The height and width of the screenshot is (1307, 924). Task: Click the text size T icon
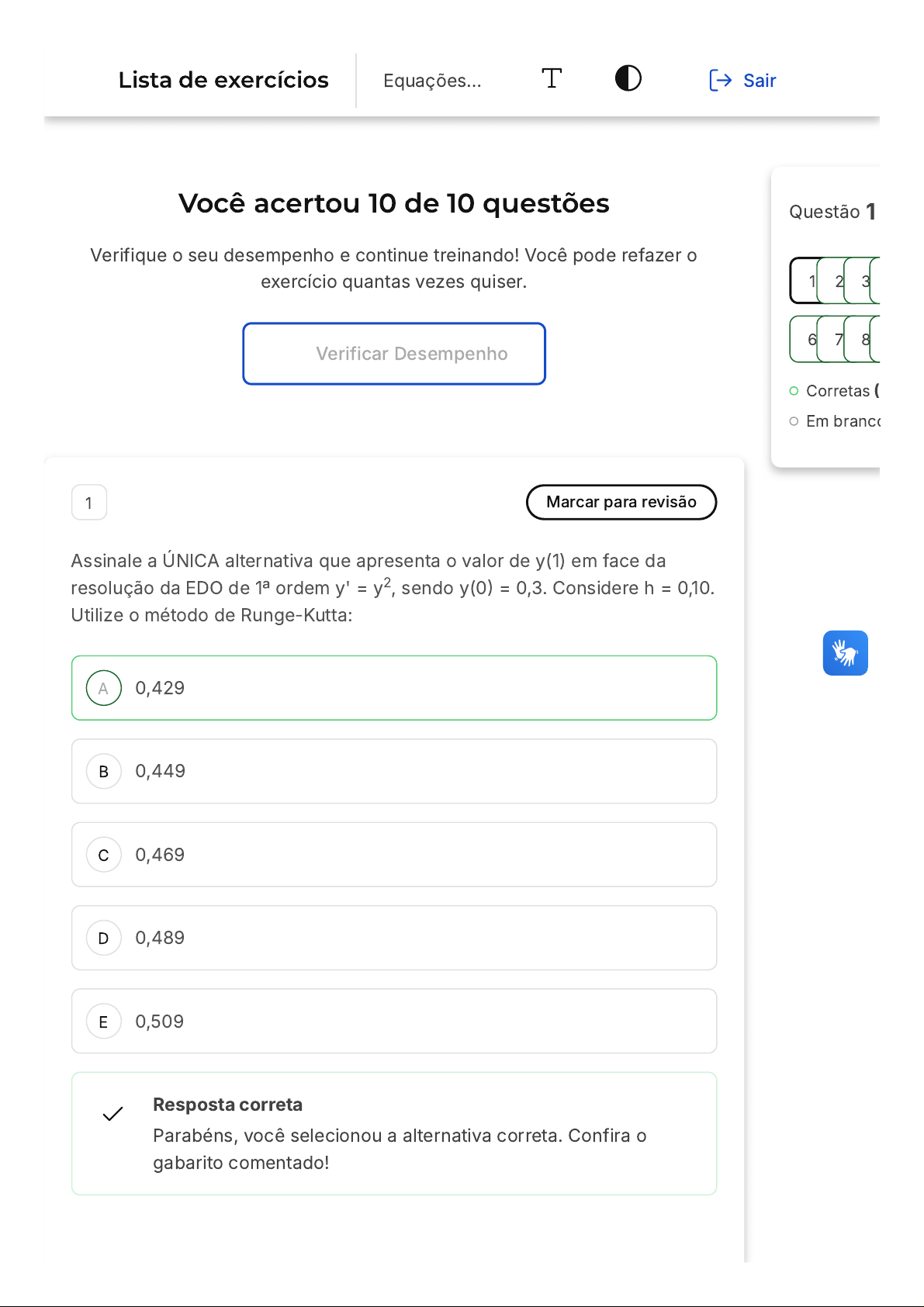pyautogui.click(x=552, y=79)
